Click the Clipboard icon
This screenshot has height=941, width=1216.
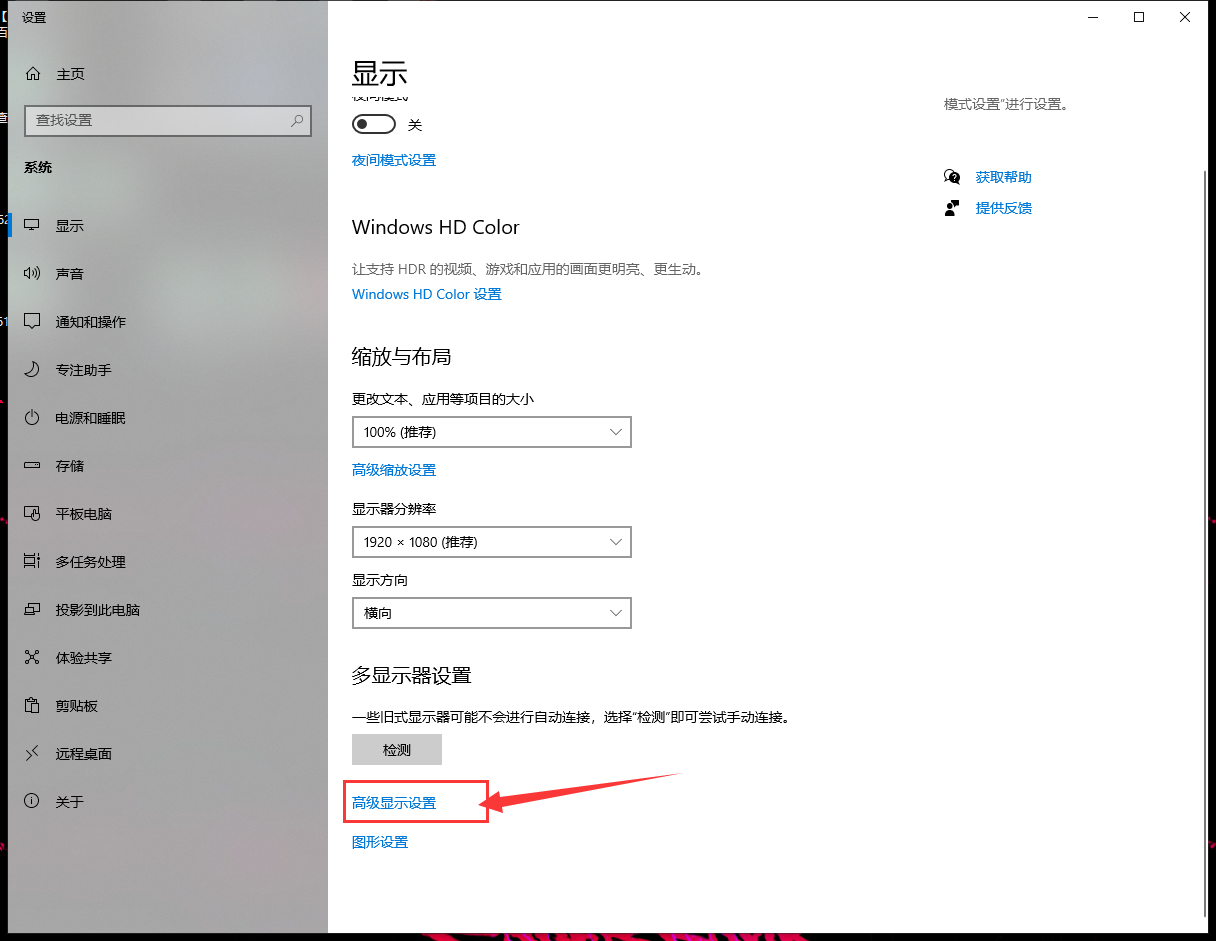click(x=33, y=706)
